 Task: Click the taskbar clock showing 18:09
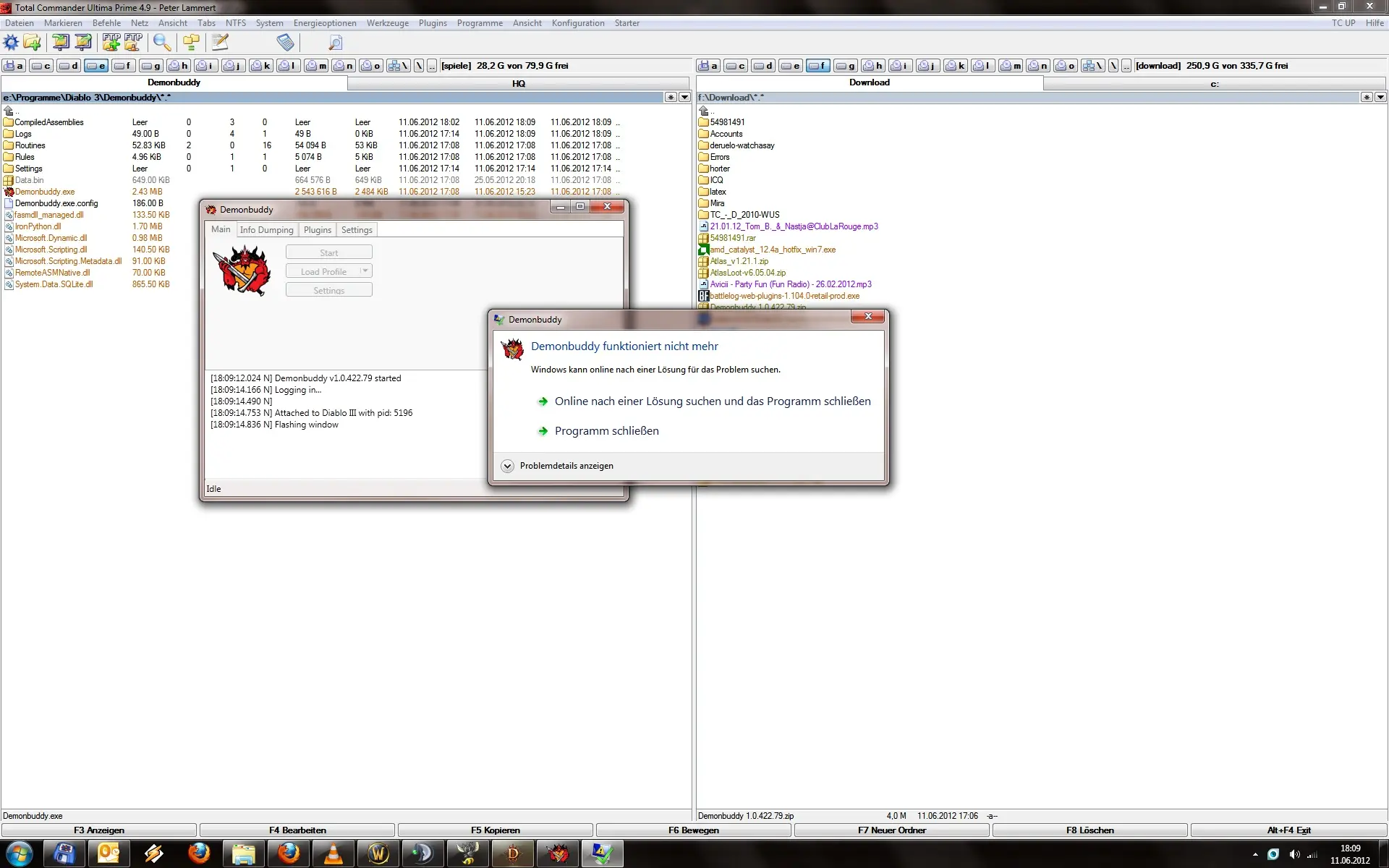click(x=1350, y=854)
